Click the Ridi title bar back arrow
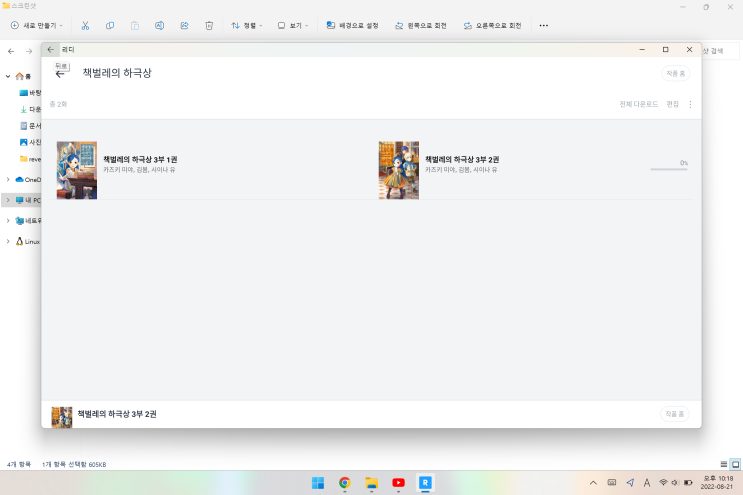Viewport: 743px width, 495px height. [51, 49]
